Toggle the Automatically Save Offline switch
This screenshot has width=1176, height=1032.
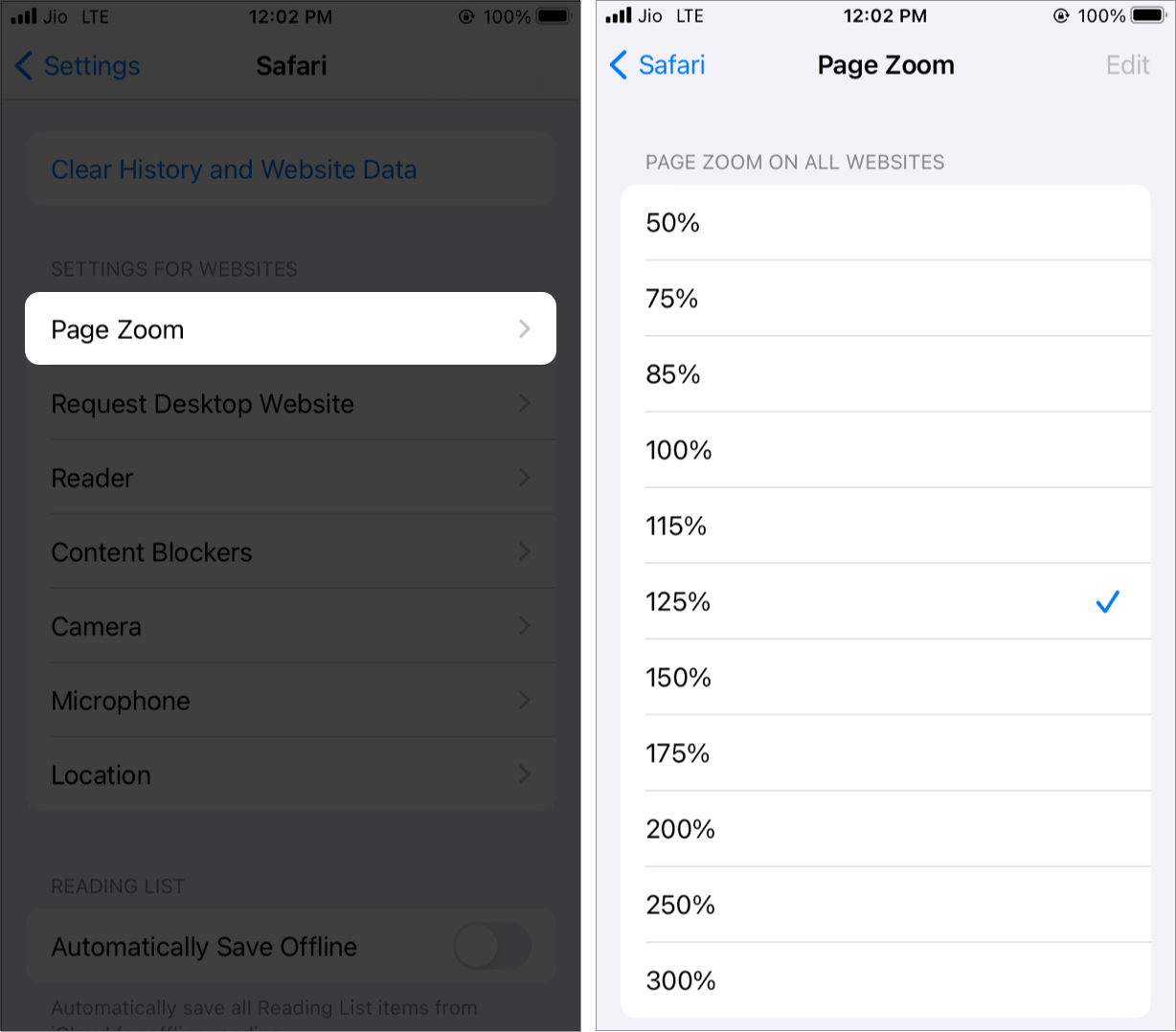click(492, 947)
